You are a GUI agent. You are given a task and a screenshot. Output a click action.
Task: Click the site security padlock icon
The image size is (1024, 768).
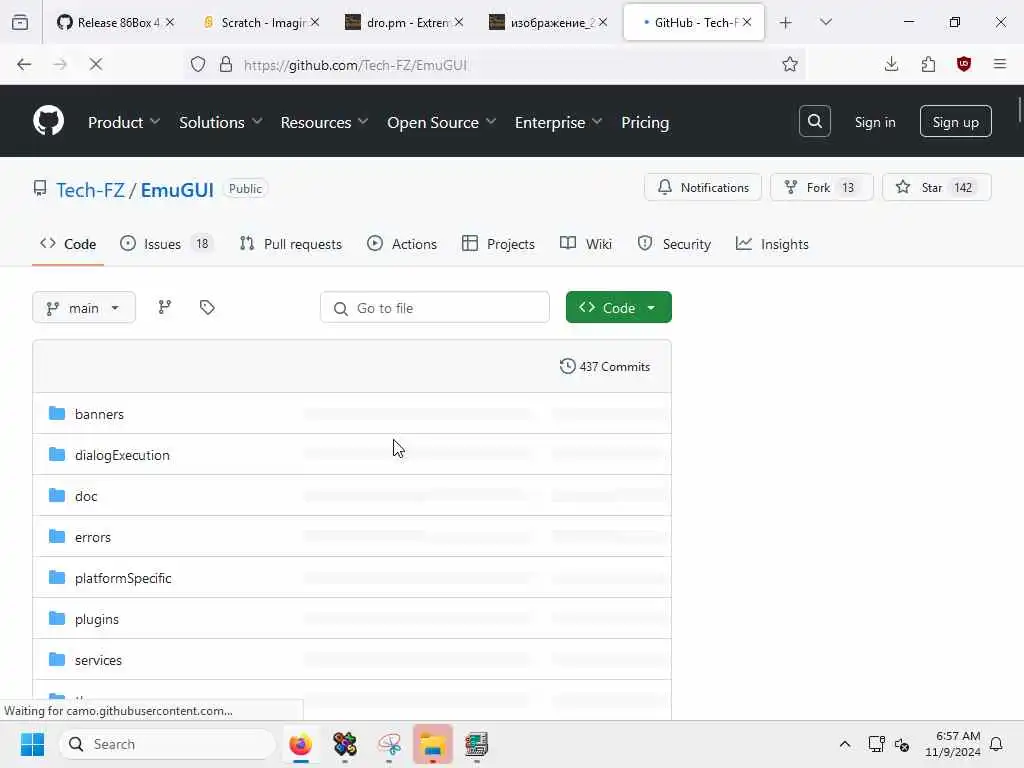[x=226, y=64]
